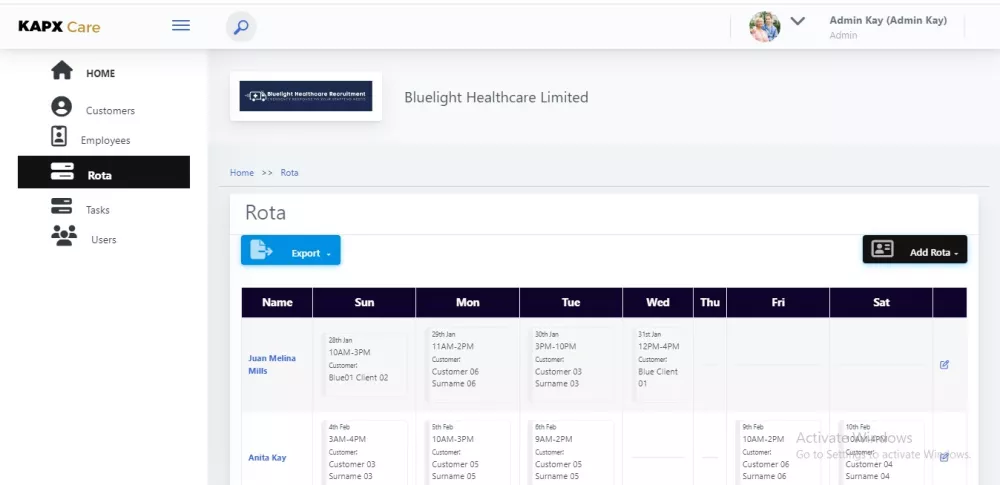Open Customers menu item
1000x485 pixels.
click(110, 110)
